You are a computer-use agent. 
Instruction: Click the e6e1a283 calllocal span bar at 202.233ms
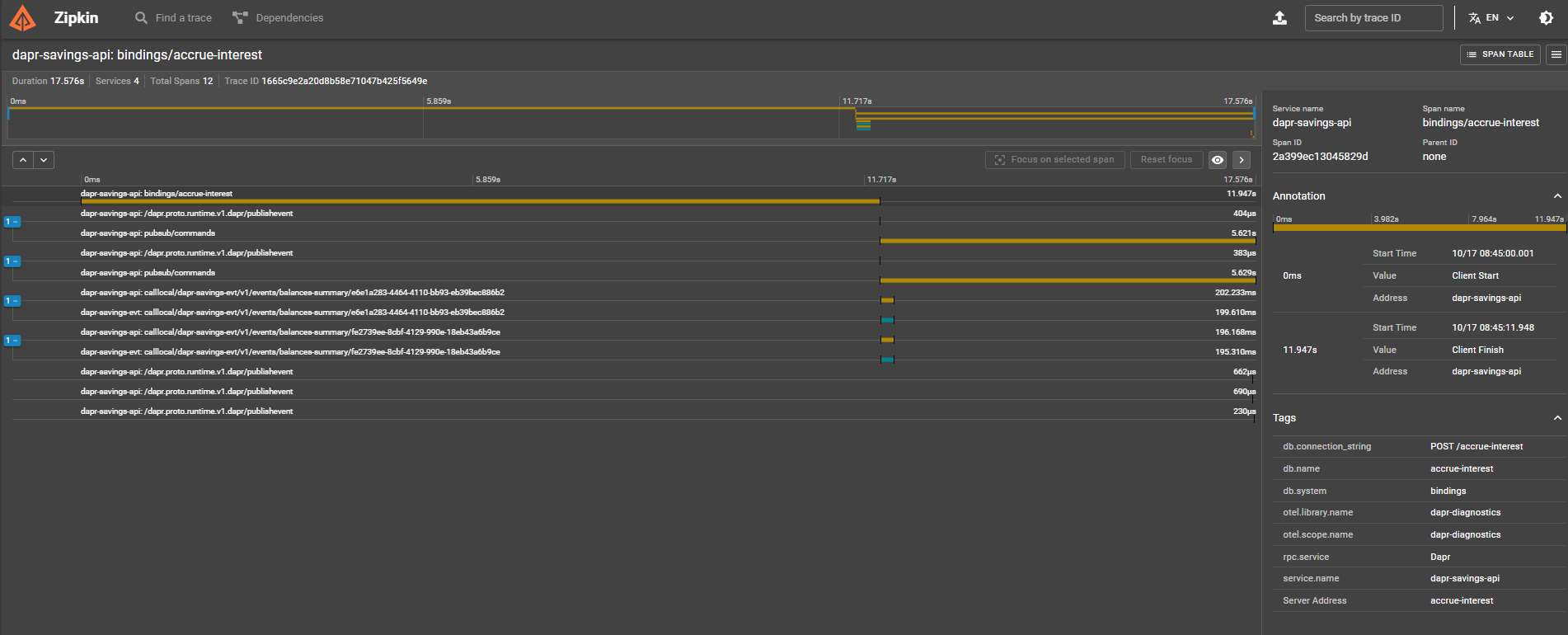887,300
